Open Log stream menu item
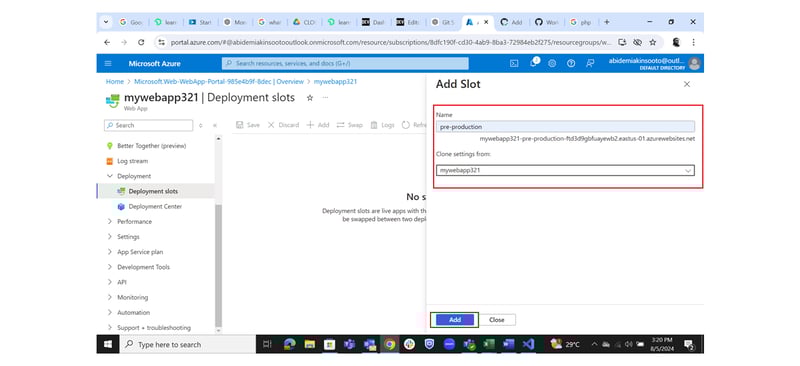 (132, 161)
